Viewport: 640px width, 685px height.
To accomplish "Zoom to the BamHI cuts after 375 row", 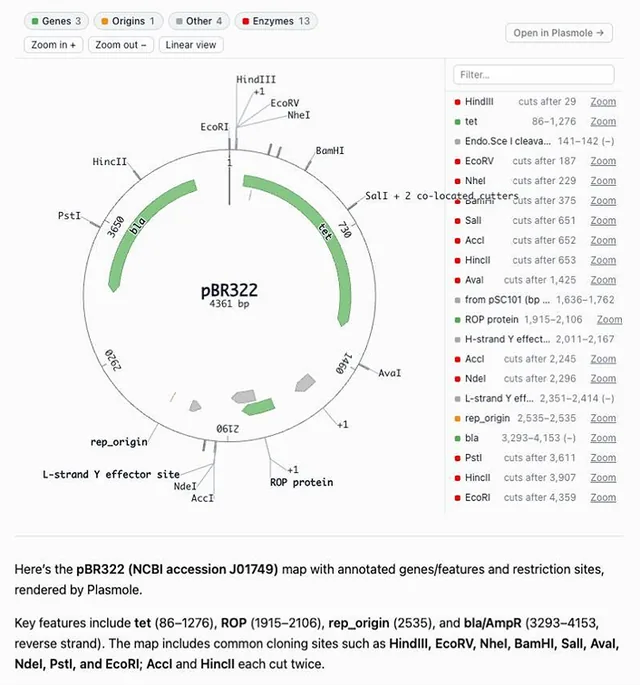I will click(603, 201).
